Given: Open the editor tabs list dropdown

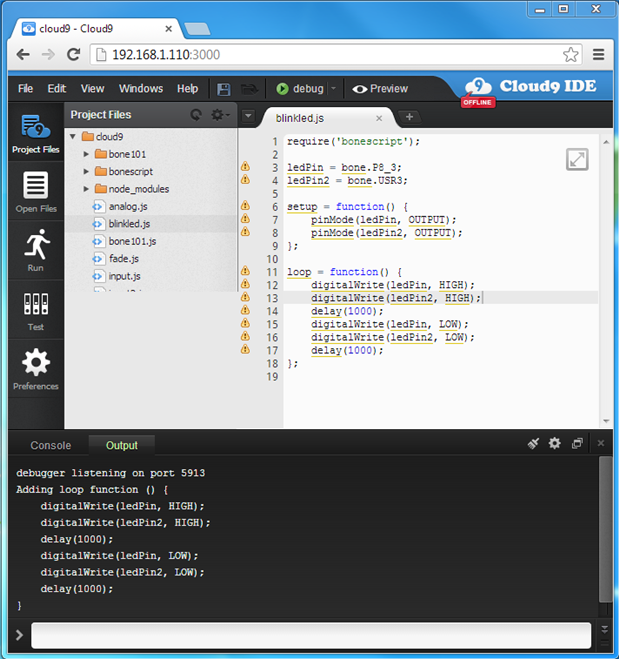Looking at the screenshot, I should tap(248, 116).
